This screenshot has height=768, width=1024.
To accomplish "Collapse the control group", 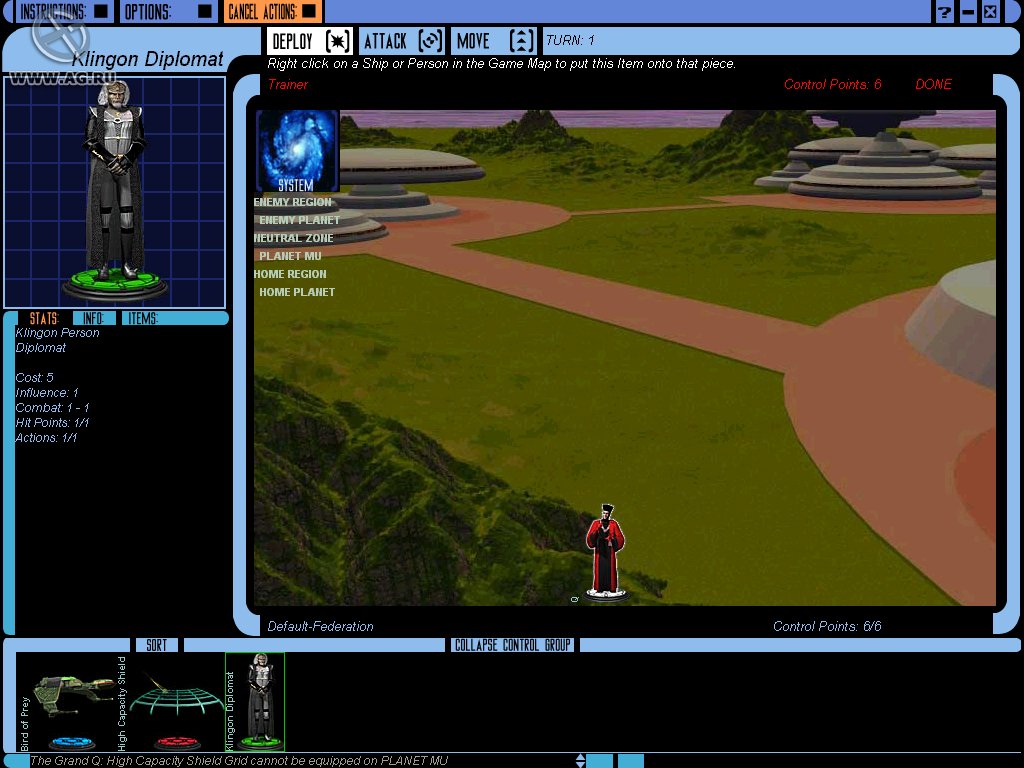I will click(512, 645).
